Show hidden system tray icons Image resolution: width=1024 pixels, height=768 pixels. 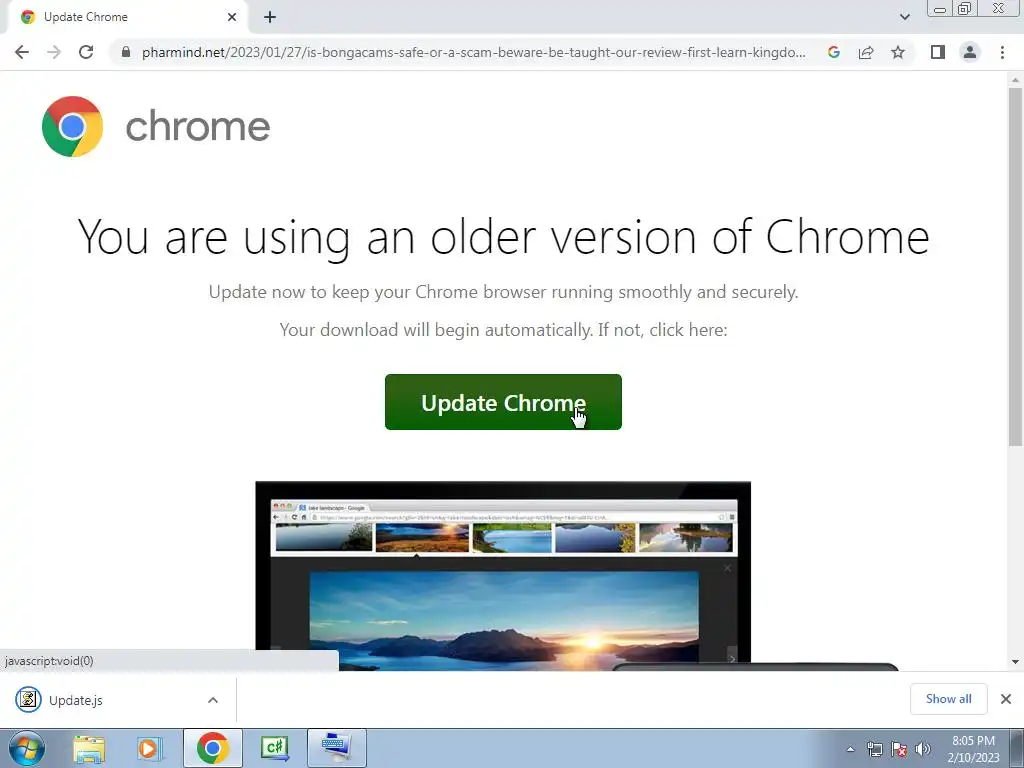850,749
